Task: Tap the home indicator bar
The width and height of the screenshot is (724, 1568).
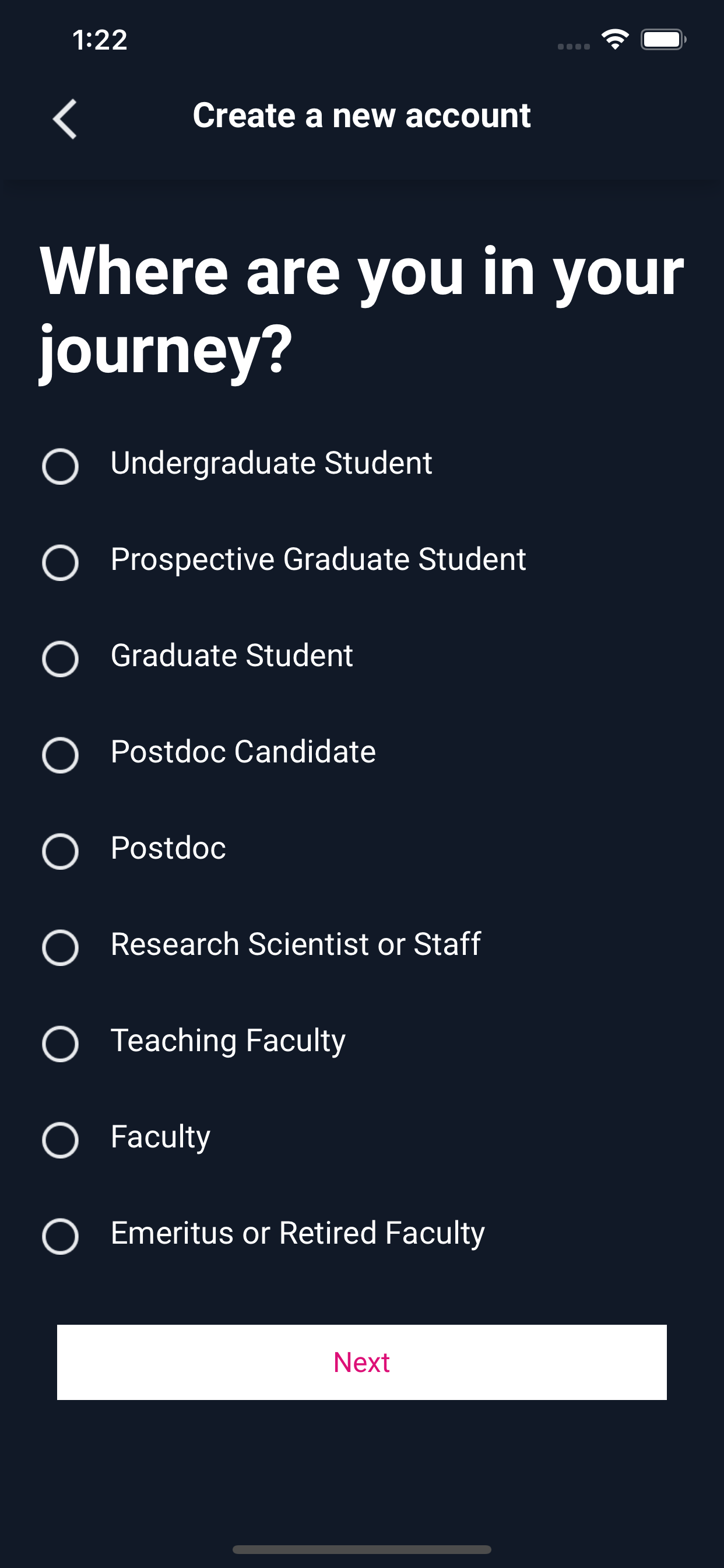Action: tap(362, 1549)
